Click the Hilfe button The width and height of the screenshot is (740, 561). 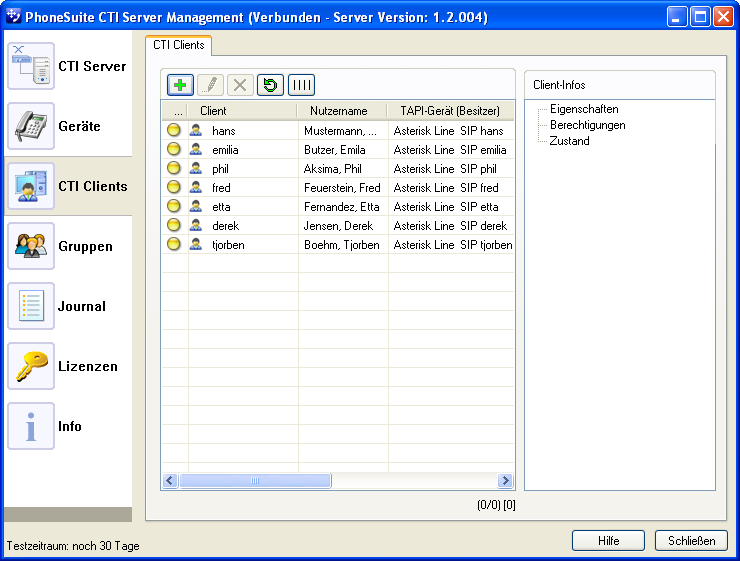[608, 541]
